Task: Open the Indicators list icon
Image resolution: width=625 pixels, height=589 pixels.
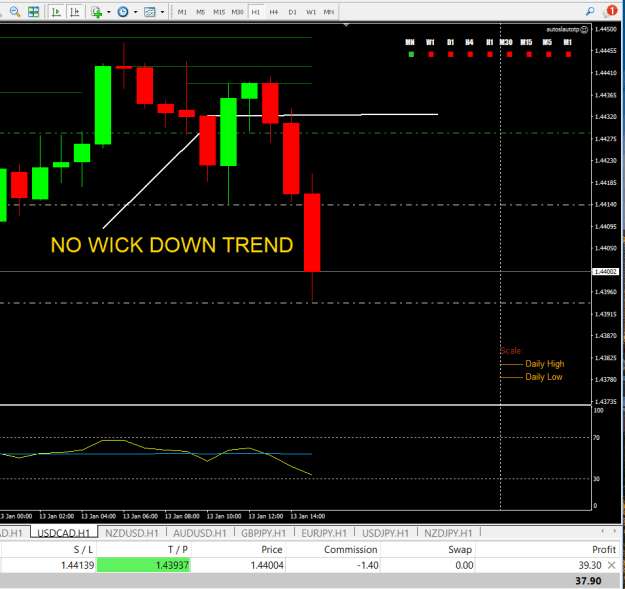Action: point(97,12)
